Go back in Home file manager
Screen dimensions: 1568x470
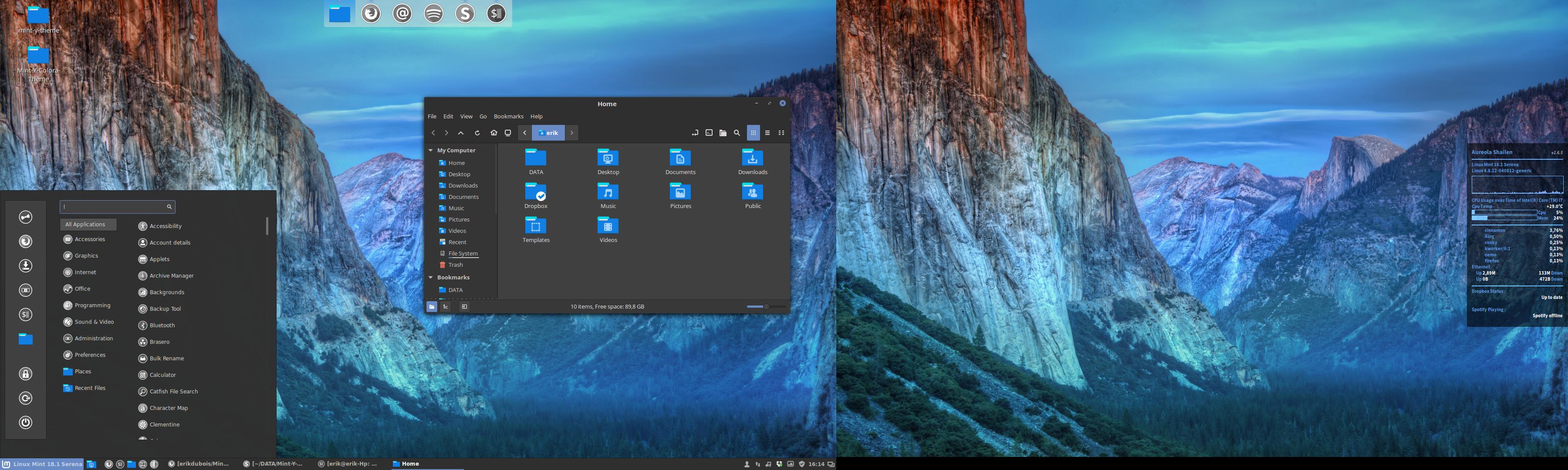click(x=433, y=133)
